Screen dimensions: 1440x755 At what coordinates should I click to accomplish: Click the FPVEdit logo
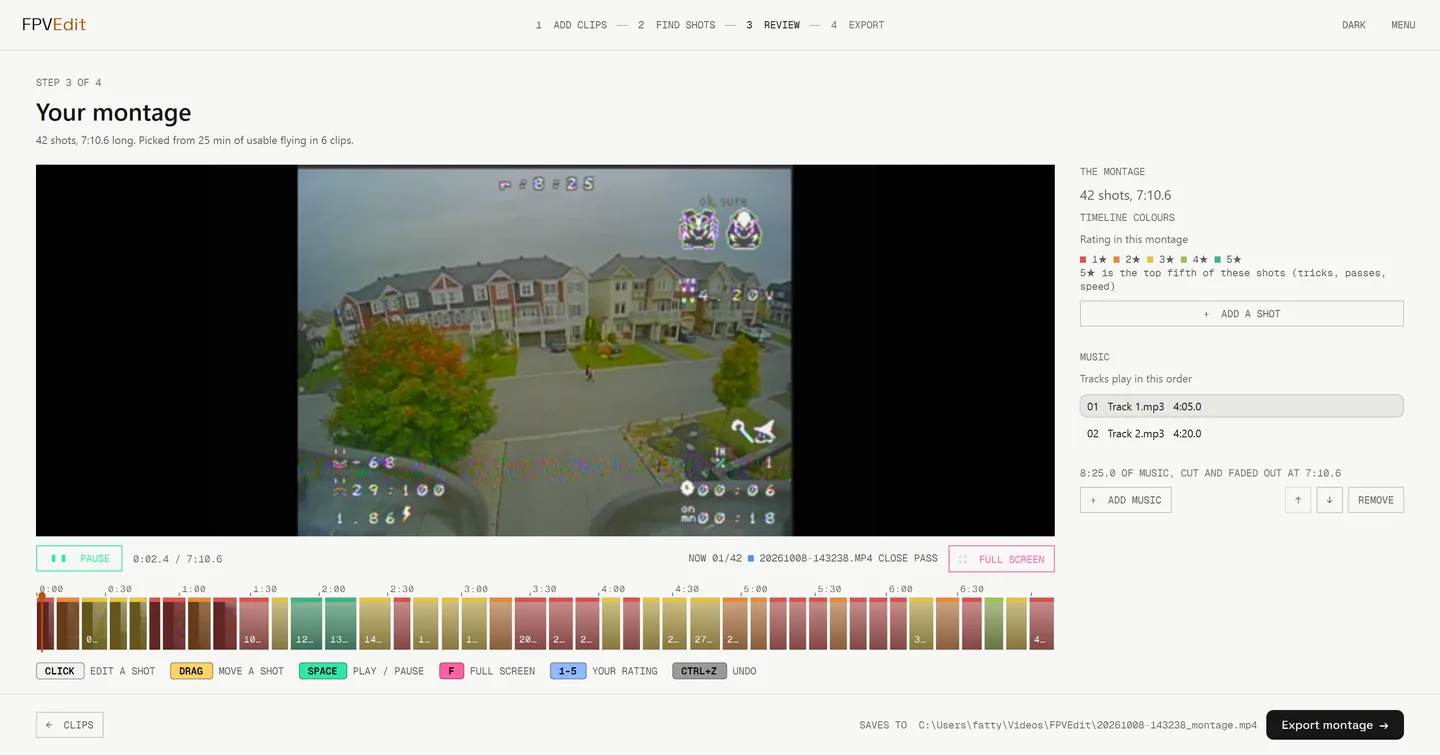click(x=54, y=25)
